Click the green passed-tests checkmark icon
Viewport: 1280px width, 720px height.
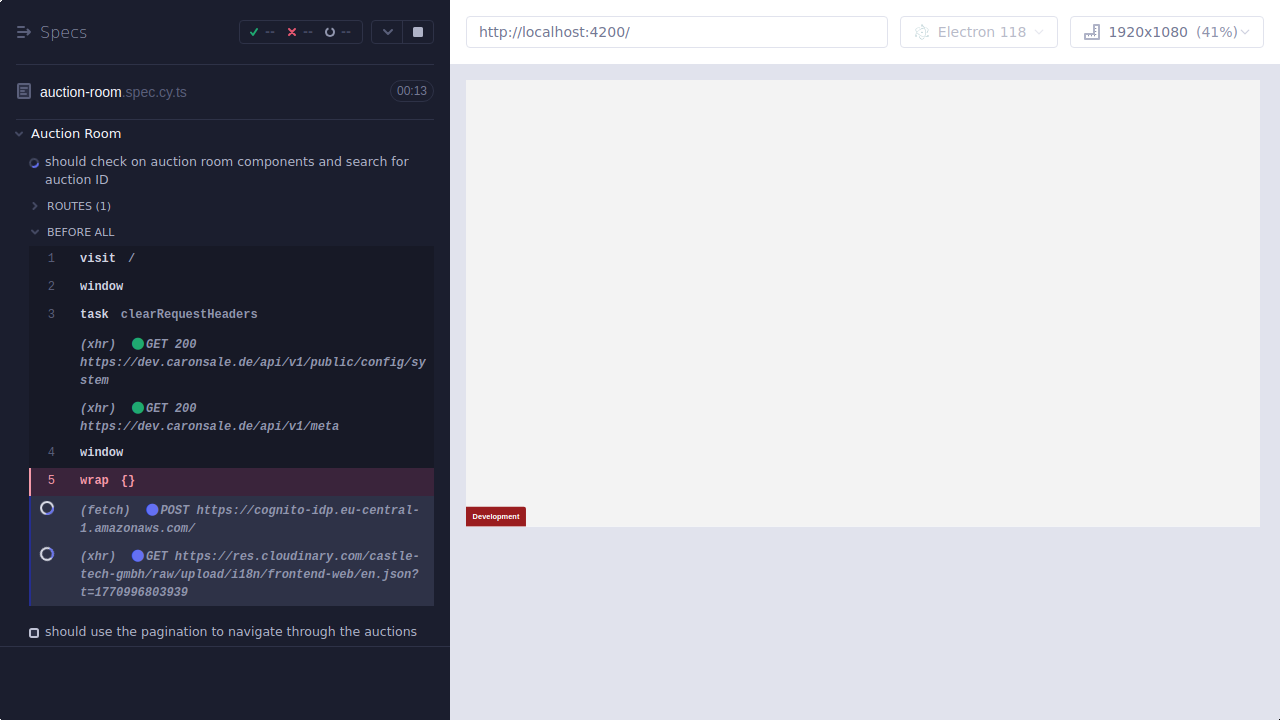click(x=254, y=31)
